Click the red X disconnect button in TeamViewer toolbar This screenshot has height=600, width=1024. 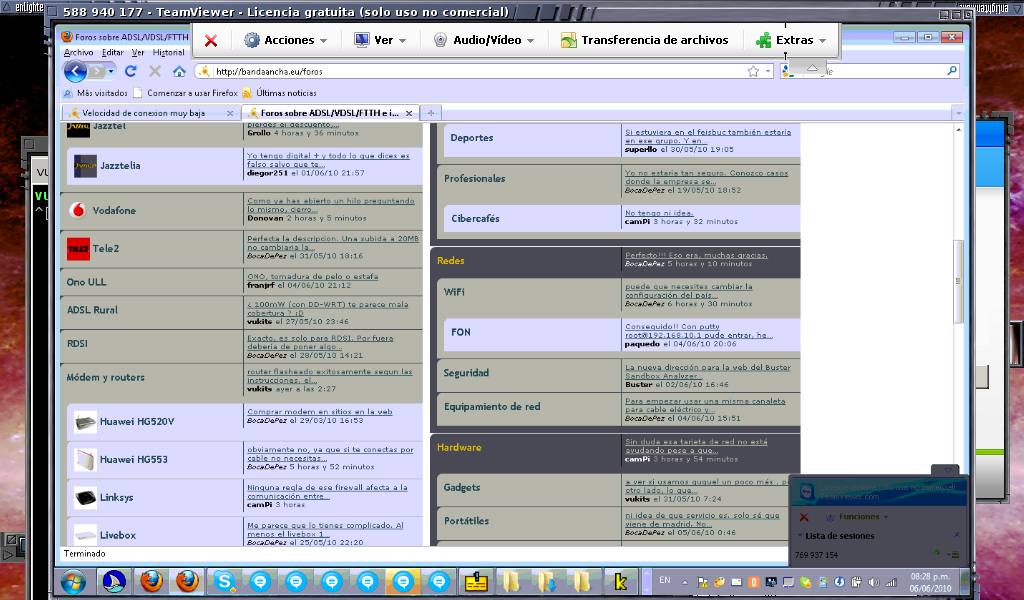[211, 41]
